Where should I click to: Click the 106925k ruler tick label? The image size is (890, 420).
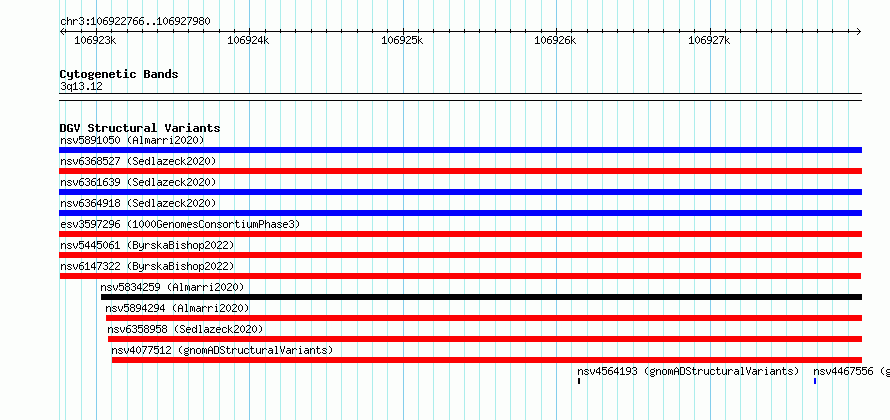coord(402,40)
